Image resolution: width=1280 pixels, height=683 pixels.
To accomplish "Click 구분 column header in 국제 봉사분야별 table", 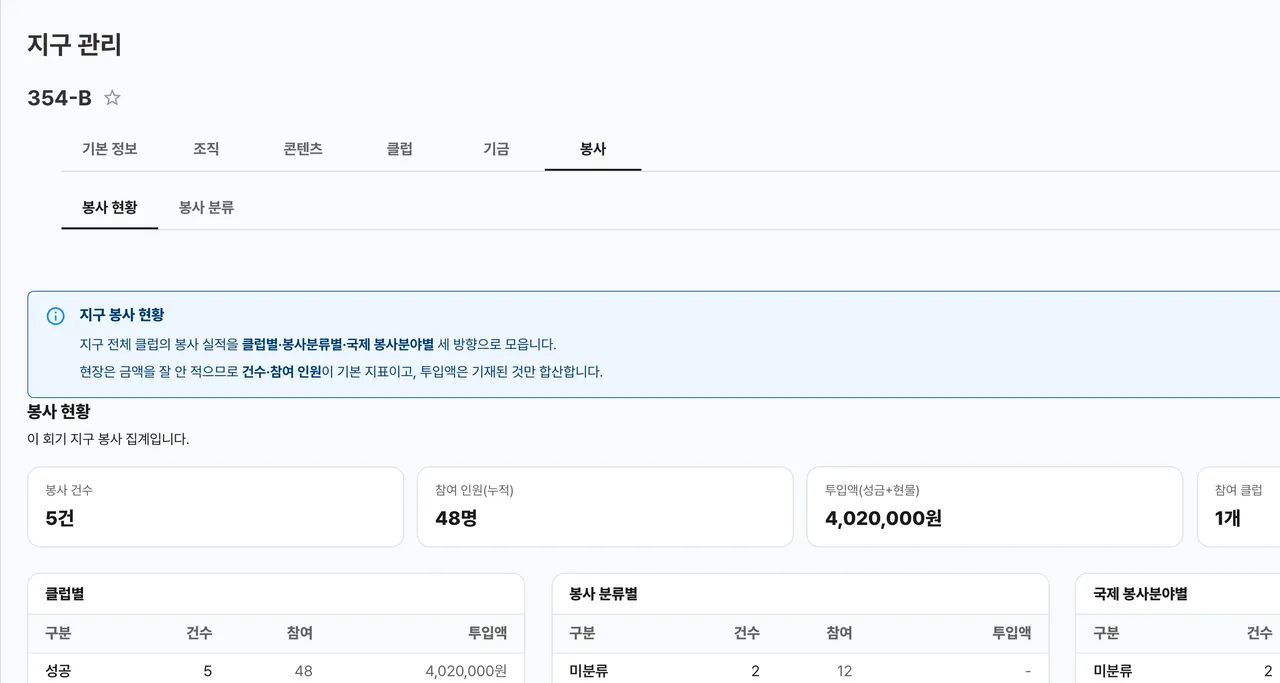I will tap(1106, 633).
